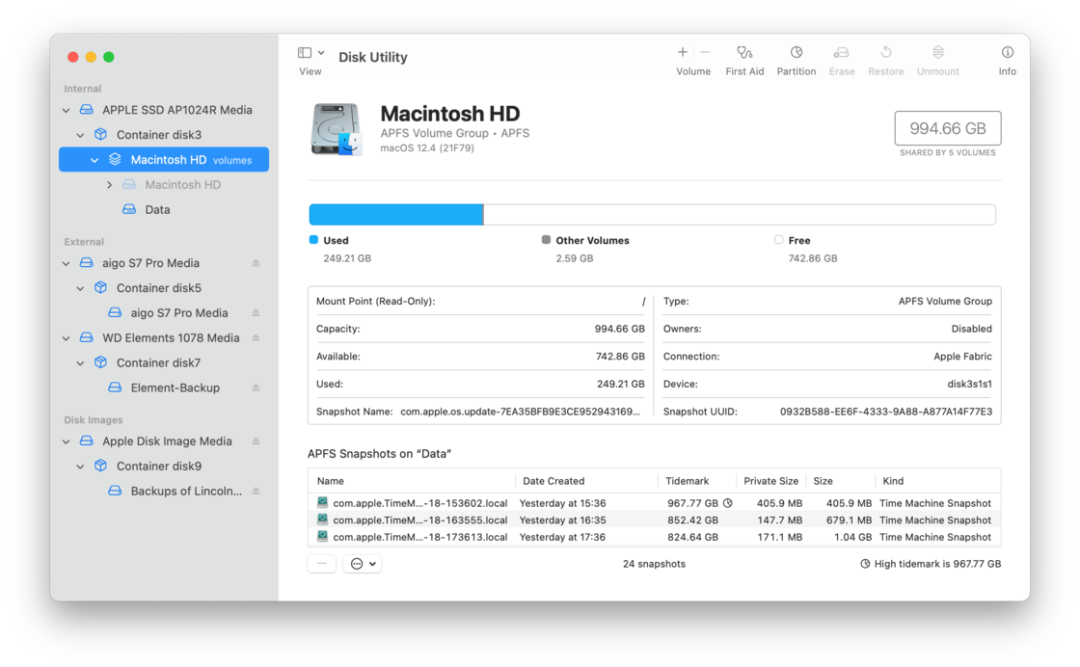Collapse the Container disk3 tree node
The image size is (1080, 667).
click(x=81, y=135)
